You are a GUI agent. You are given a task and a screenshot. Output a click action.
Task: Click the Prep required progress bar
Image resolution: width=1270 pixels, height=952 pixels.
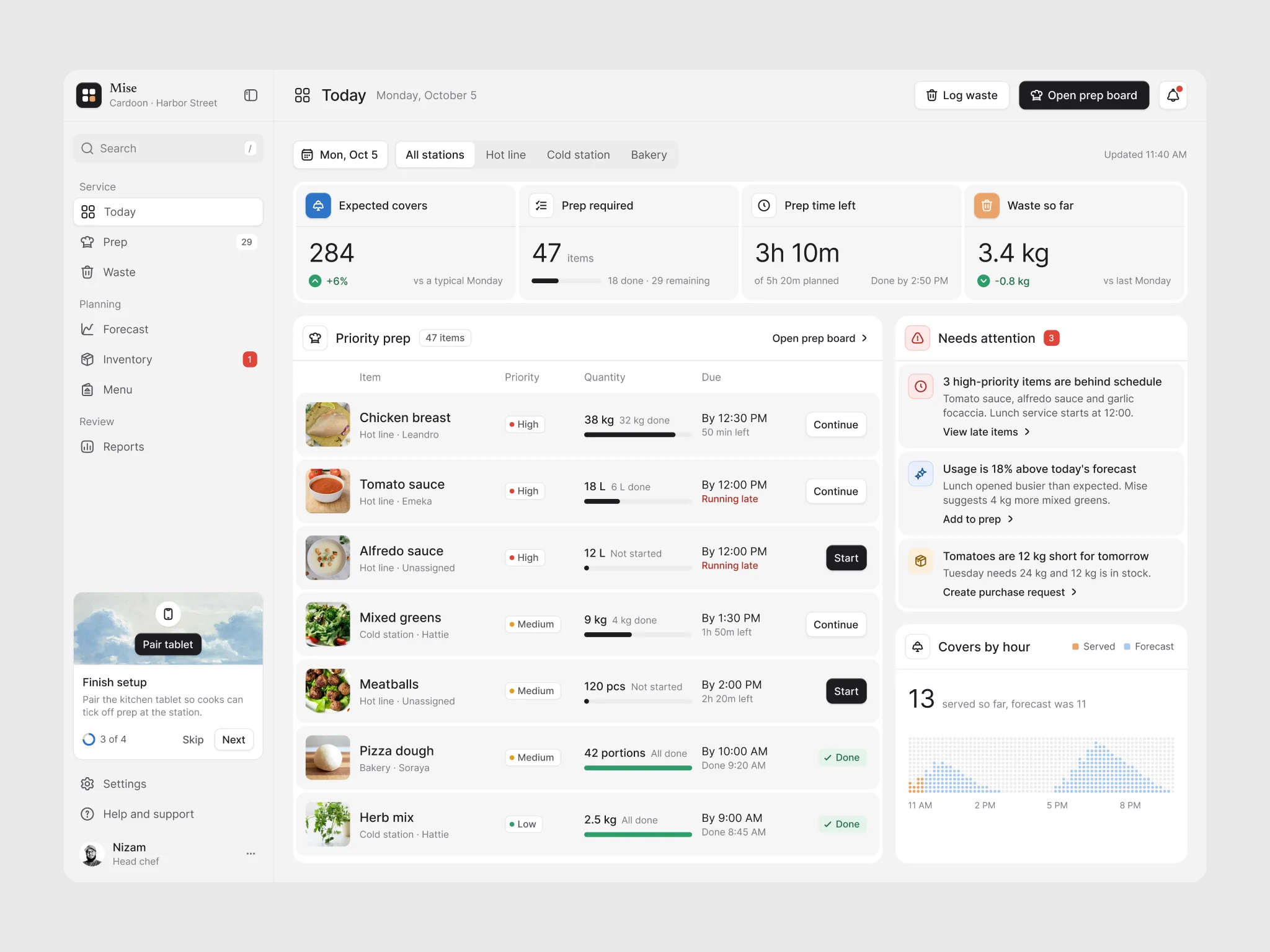point(566,281)
